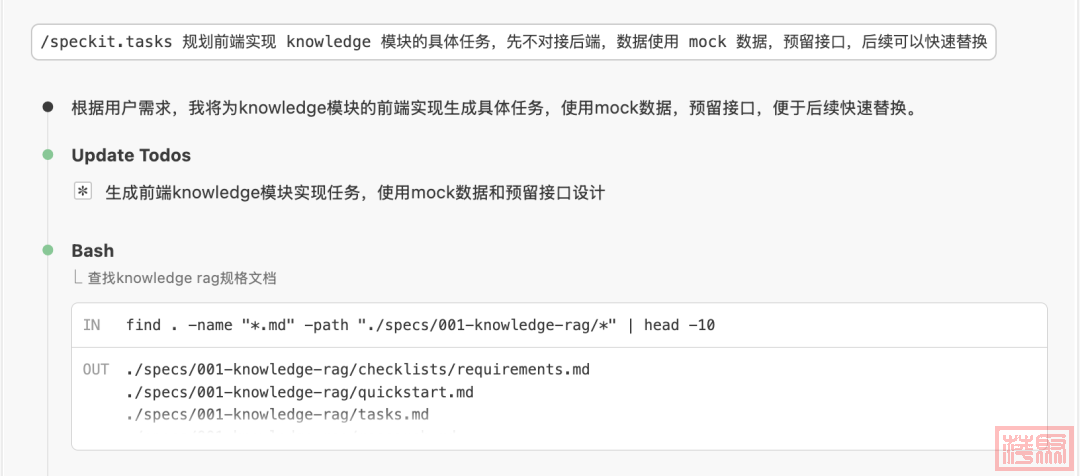Focus the /speckit.tasks prompt input box
The image size is (1080, 476).
pyautogui.click(x=514, y=43)
